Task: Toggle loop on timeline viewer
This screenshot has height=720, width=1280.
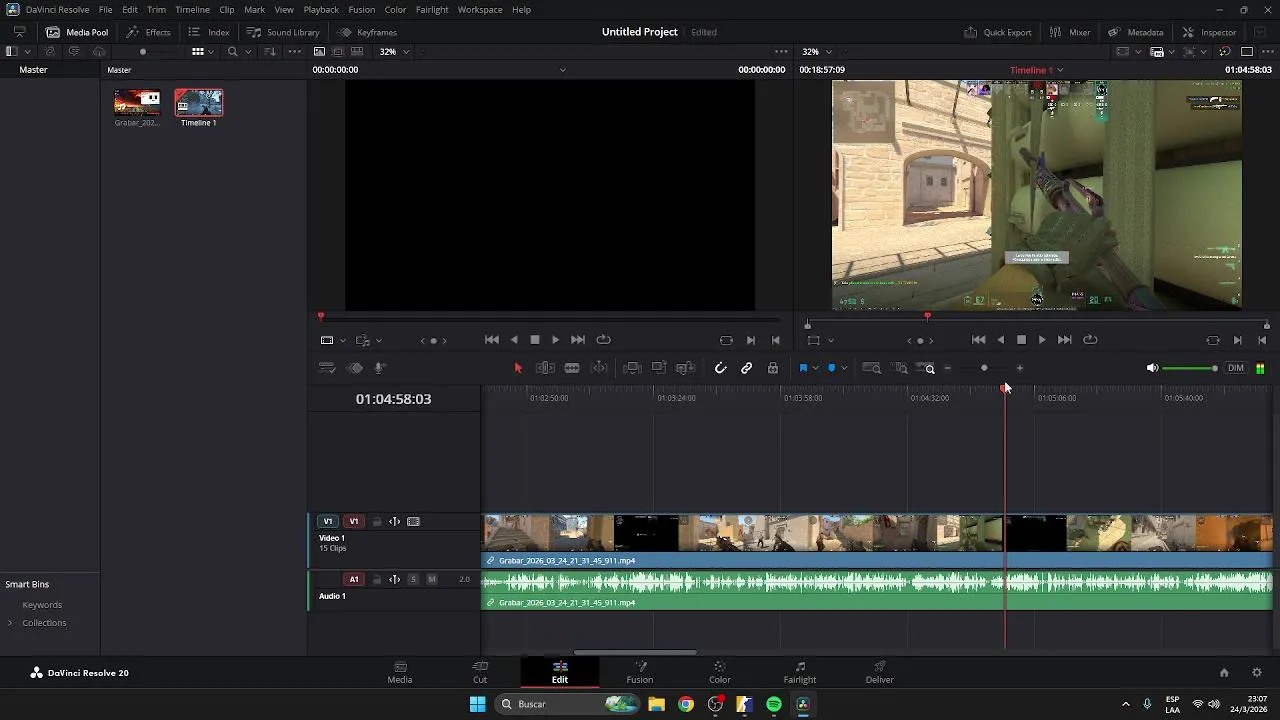Action: pos(1091,340)
